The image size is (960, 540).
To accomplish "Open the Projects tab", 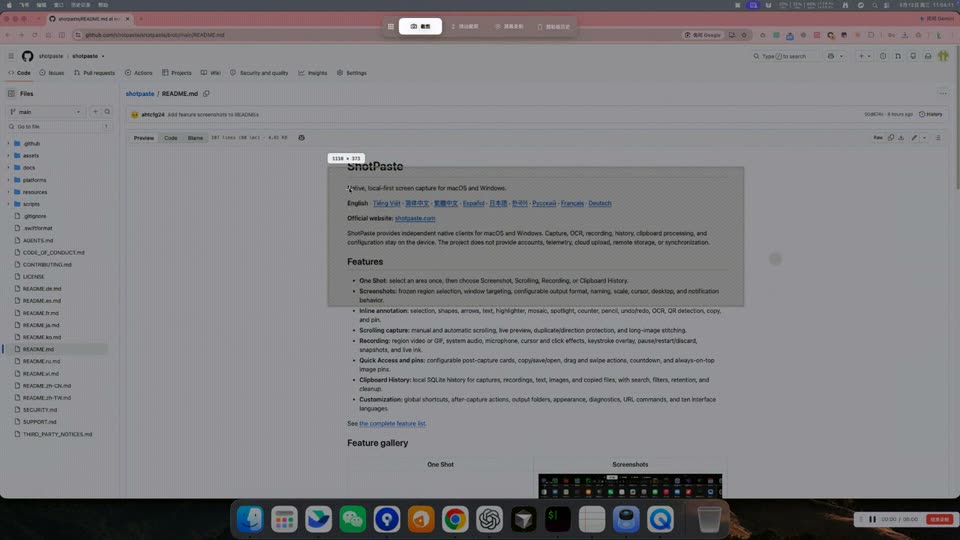I will [x=177, y=73].
